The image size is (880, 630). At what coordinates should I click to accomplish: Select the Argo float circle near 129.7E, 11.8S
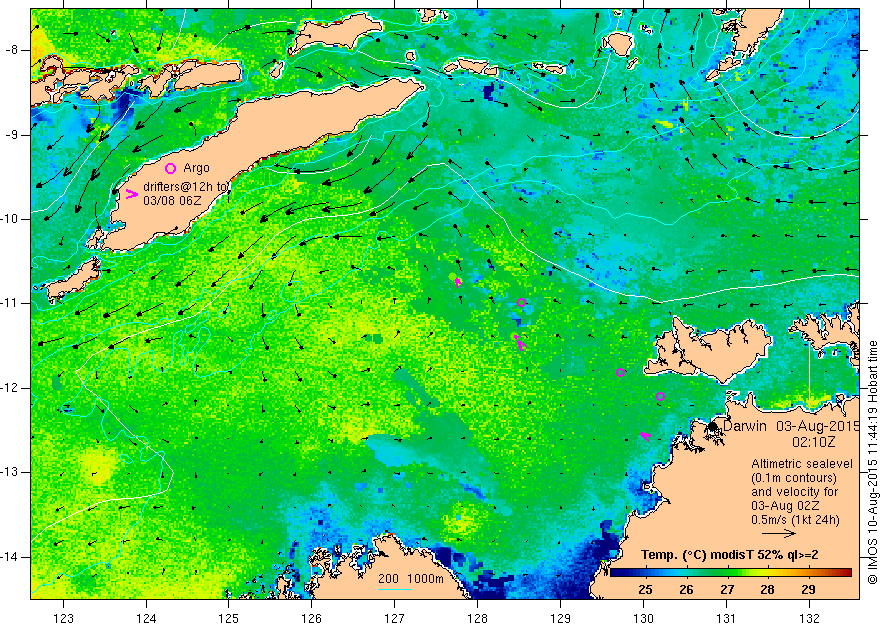(x=620, y=373)
